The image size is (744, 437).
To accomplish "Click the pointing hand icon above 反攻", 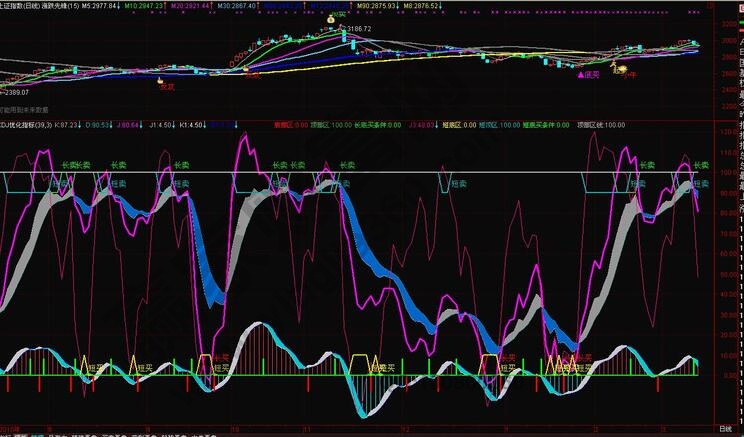I will [158, 77].
